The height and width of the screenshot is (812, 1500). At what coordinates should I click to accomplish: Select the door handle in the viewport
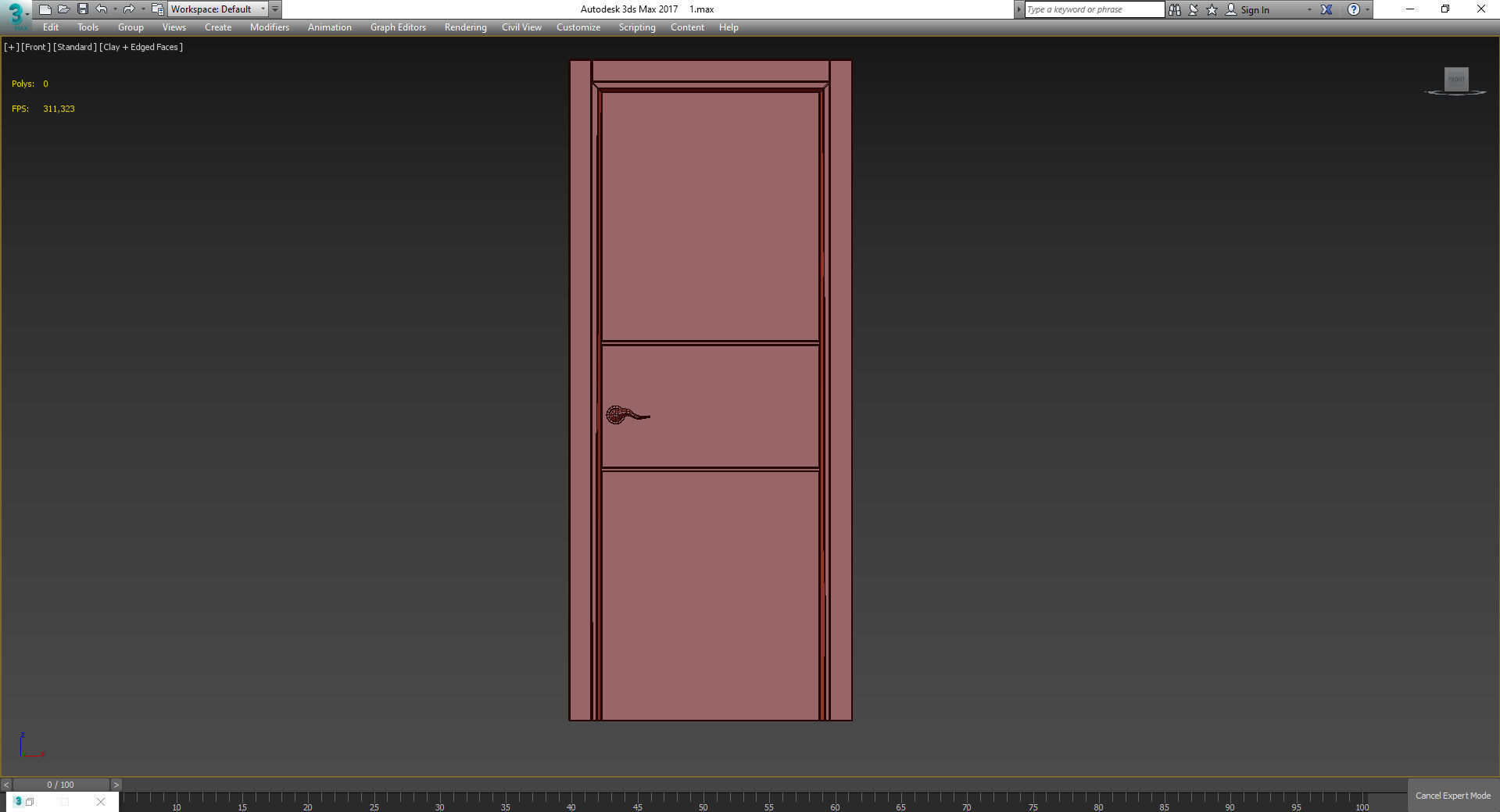click(627, 415)
